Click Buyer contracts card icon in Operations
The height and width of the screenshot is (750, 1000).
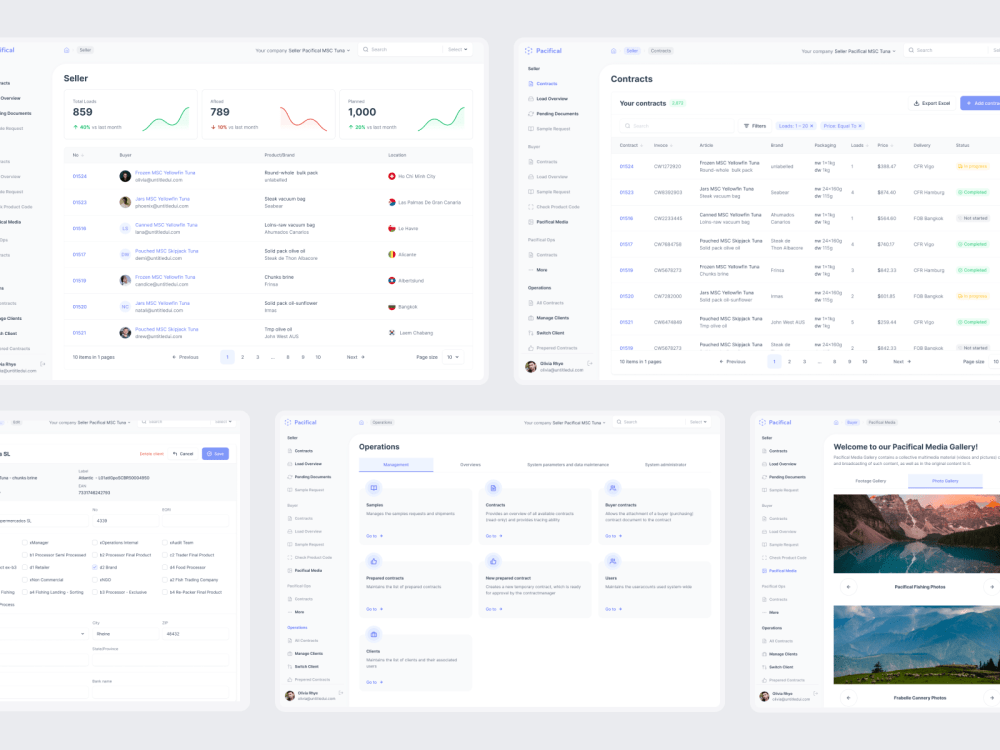coord(612,488)
